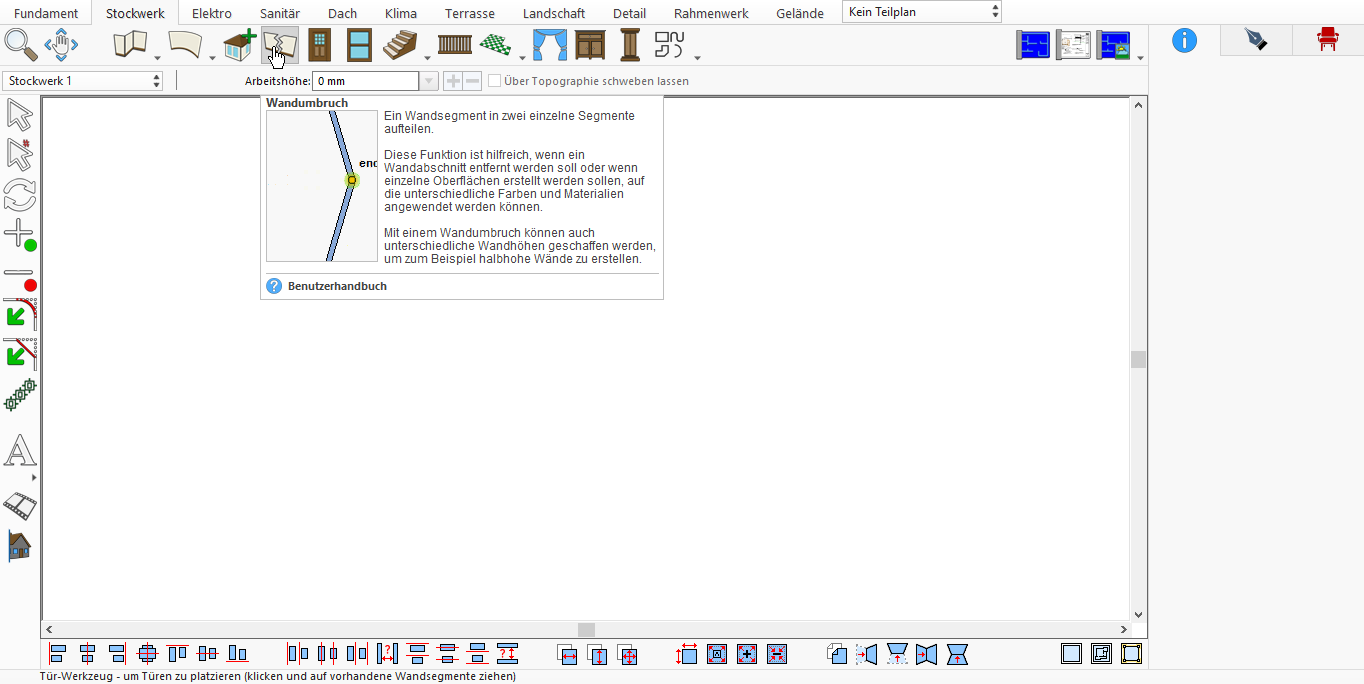Choose the staircase tool
1364x684 pixels.
(x=400, y=46)
